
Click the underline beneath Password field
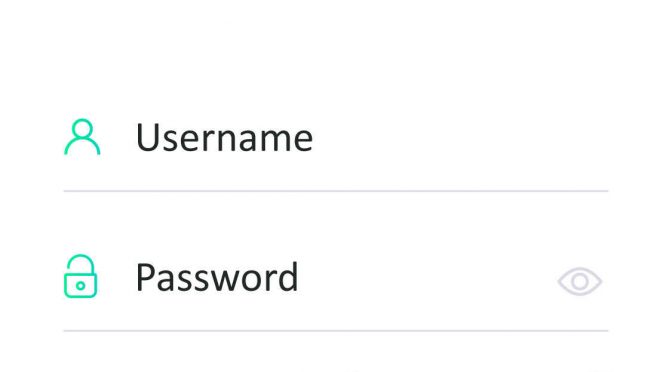coord(336,330)
